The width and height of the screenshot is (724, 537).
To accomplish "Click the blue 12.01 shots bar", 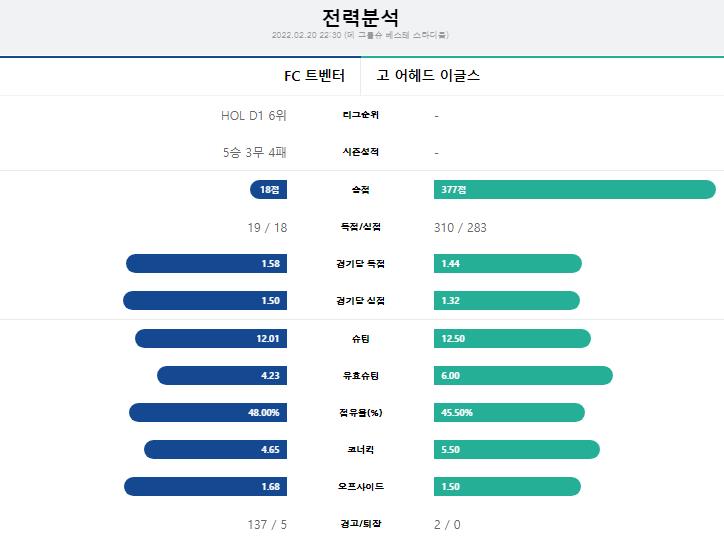I will pos(211,338).
